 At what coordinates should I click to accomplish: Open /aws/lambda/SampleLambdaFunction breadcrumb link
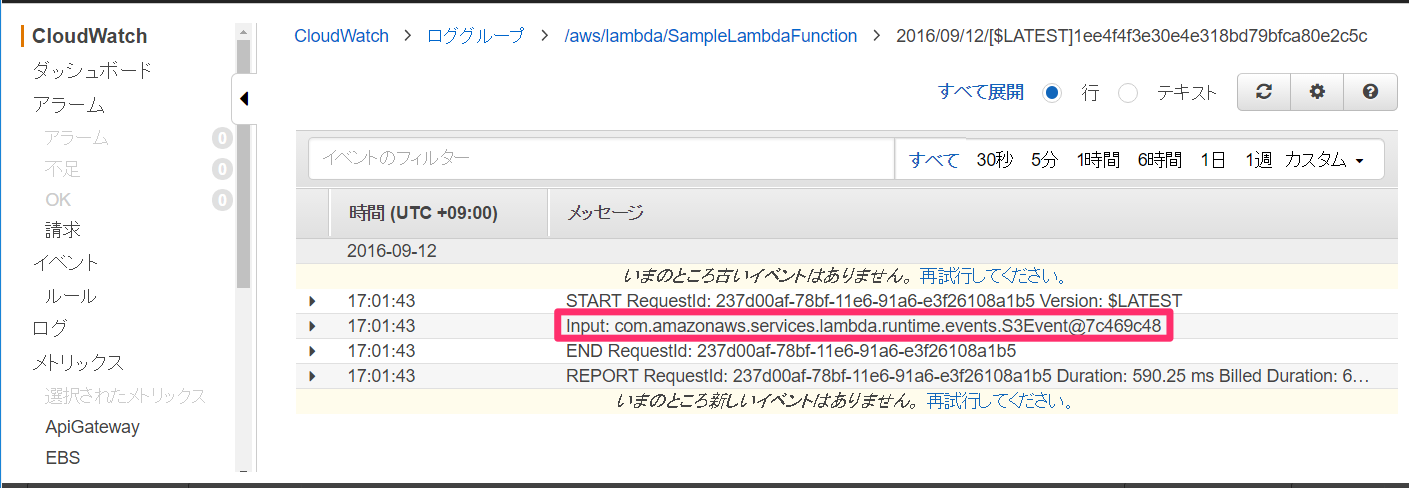pyautogui.click(x=710, y=36)
